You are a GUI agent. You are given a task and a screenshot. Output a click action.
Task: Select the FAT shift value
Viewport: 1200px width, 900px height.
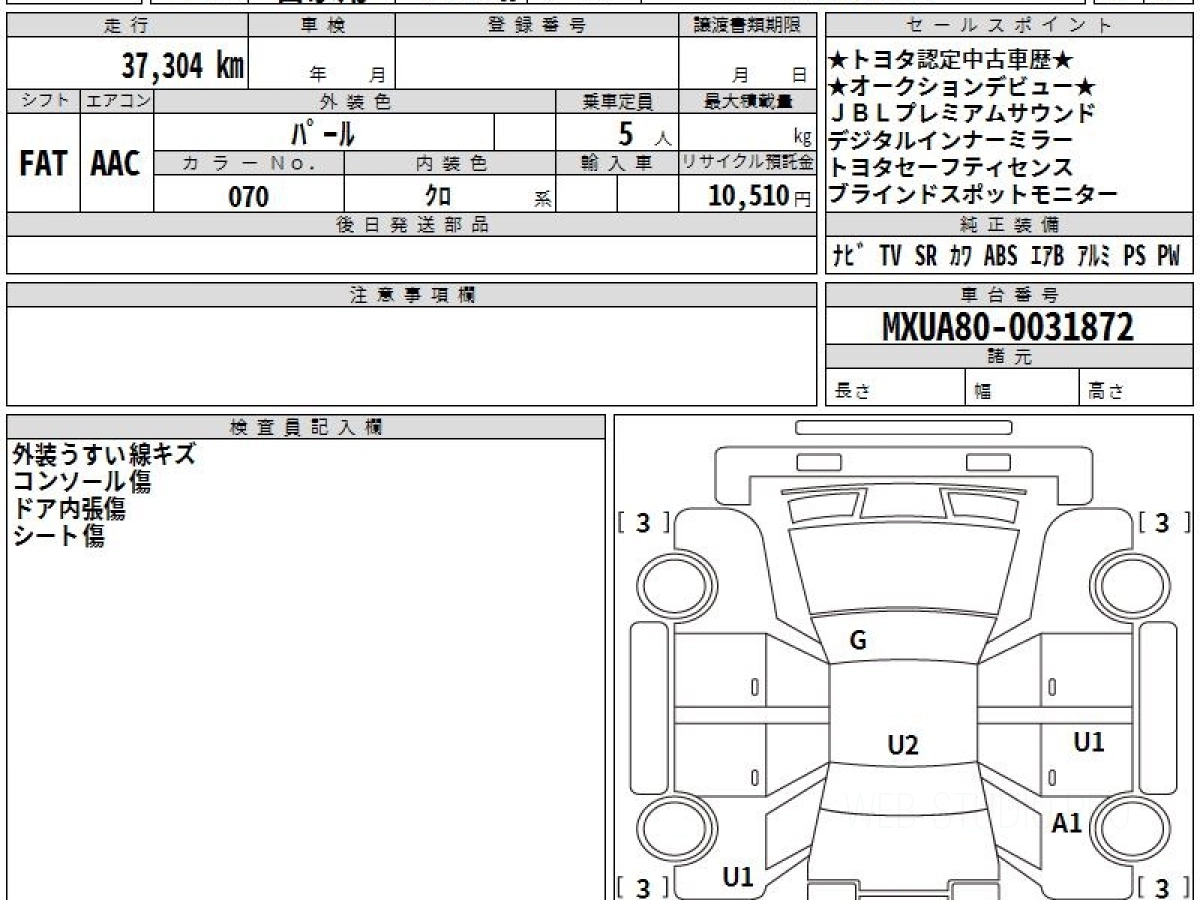(43, 164)
